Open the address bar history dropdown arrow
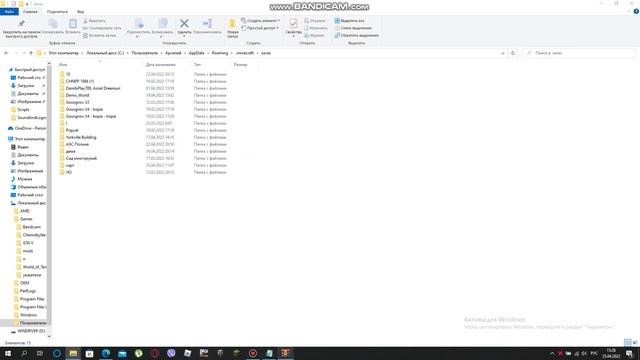 pos(502,53)
